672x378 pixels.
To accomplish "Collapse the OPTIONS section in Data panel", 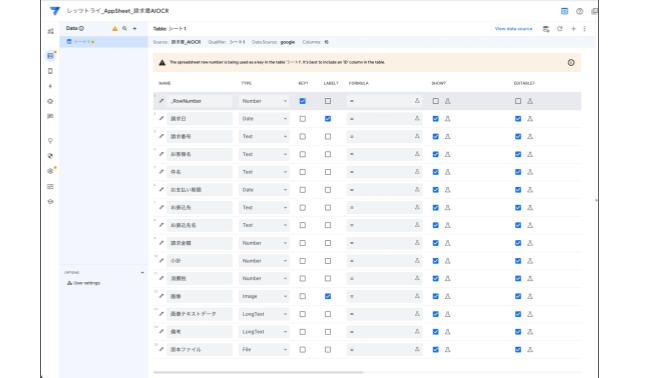I will (142, 273).
